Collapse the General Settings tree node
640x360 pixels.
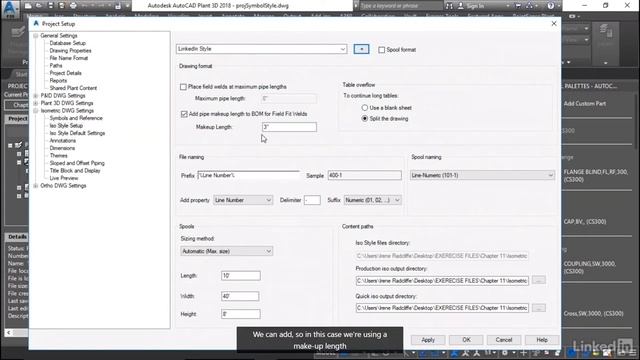point(36,36)
